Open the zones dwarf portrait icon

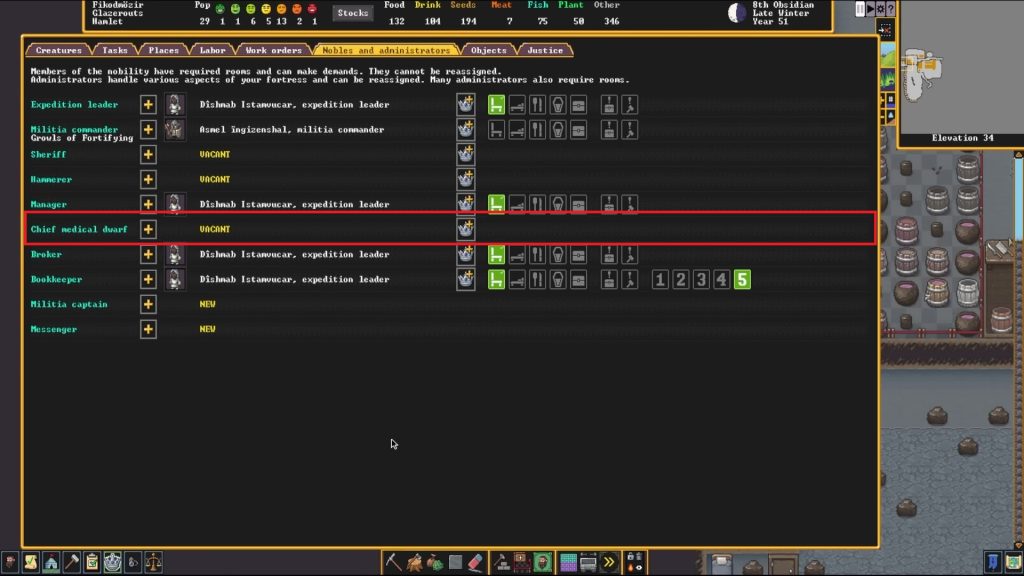pyautogui.click(x=542, y=562)
